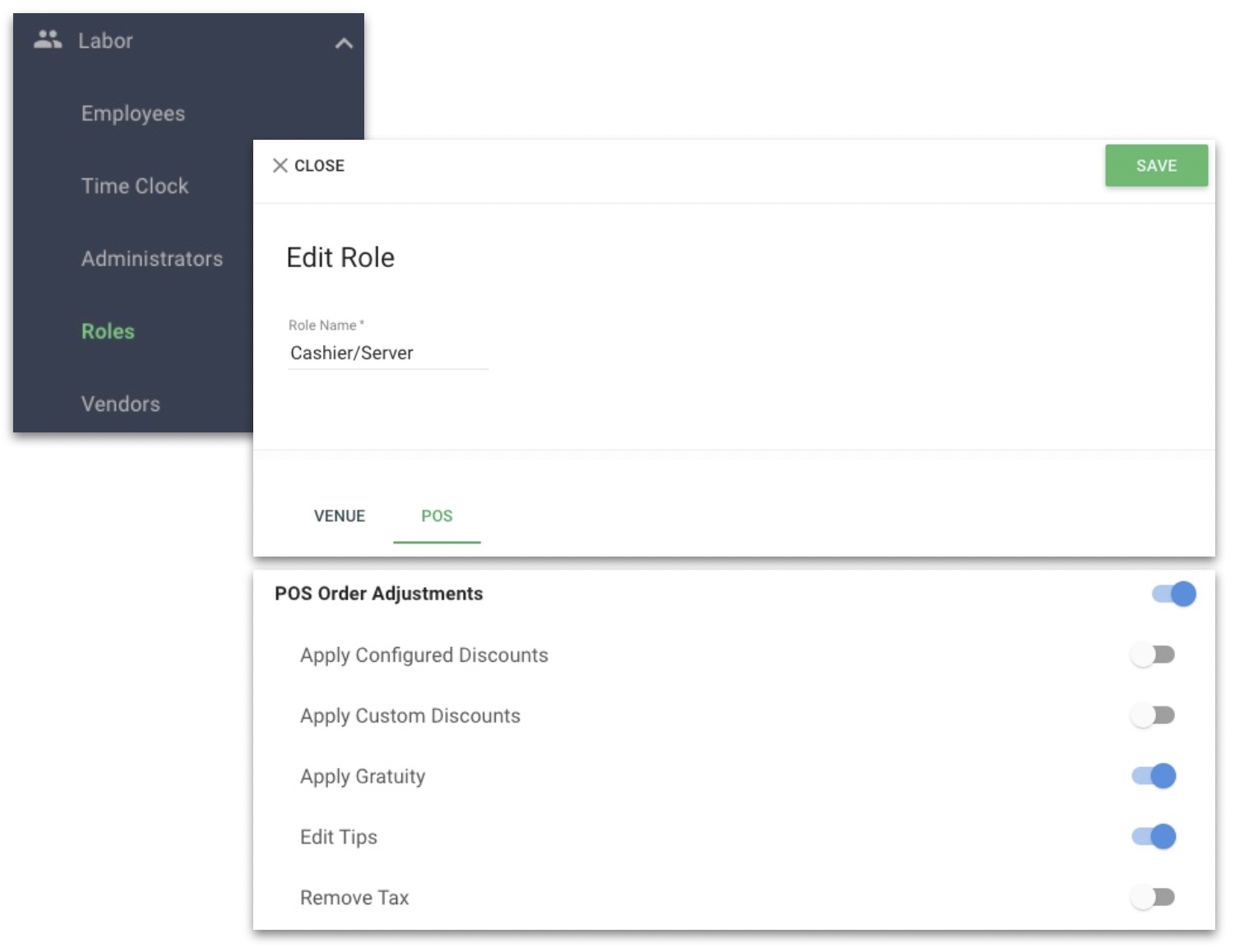Click the Edit Tips label text
Viewport: 1235px width, 952px height.
coord(339,837)
